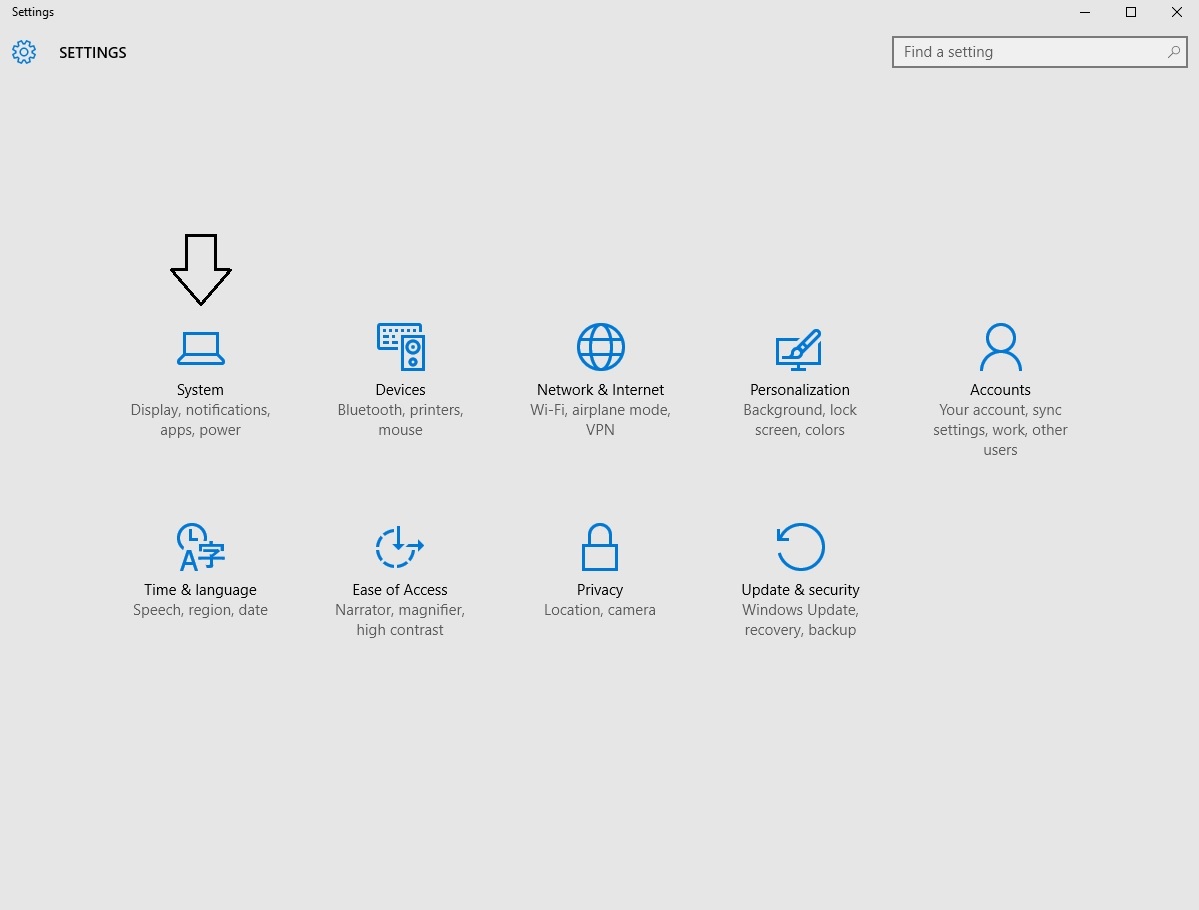Select the Privacy category label

600,590
